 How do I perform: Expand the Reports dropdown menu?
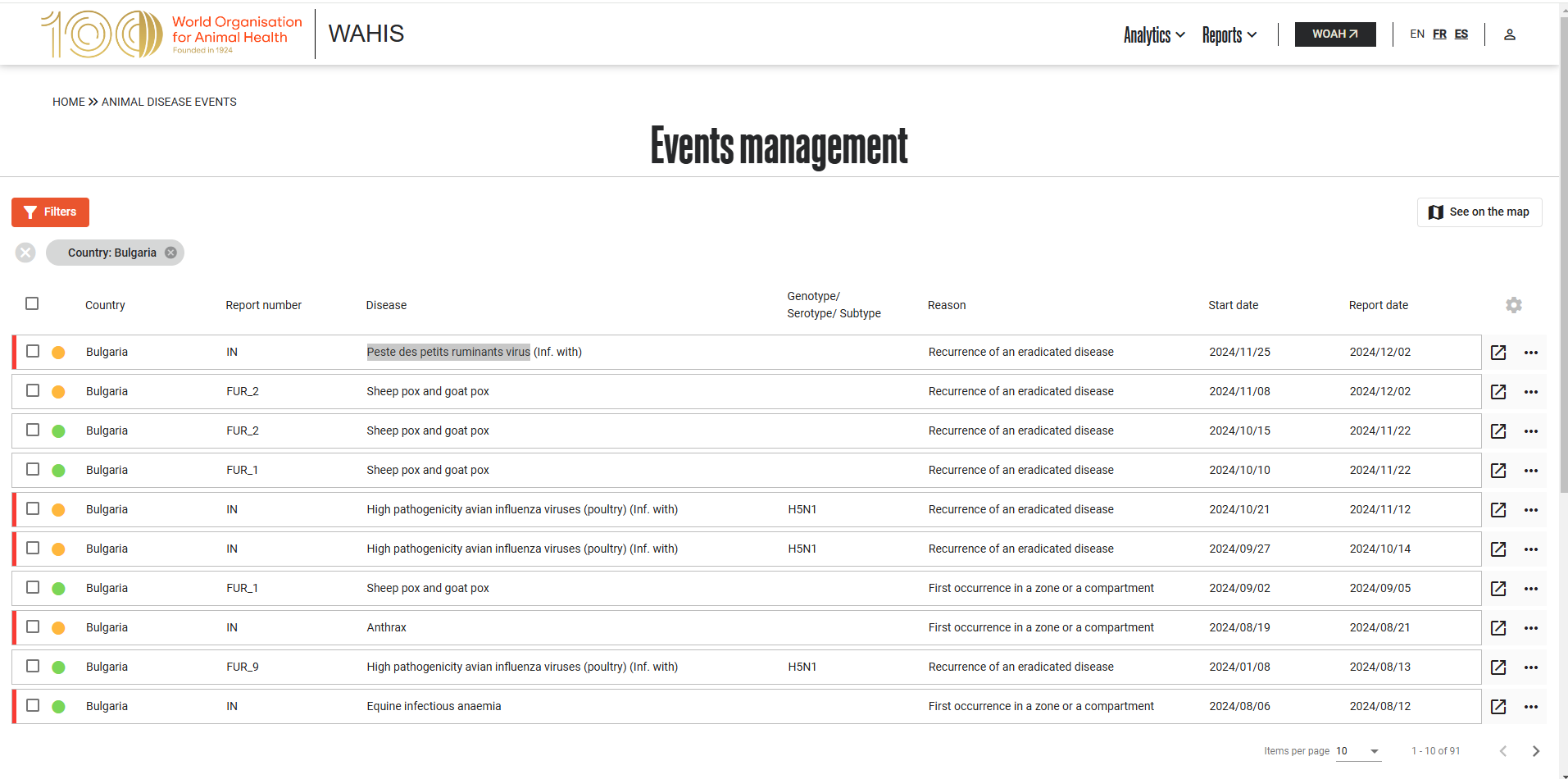1229,34
